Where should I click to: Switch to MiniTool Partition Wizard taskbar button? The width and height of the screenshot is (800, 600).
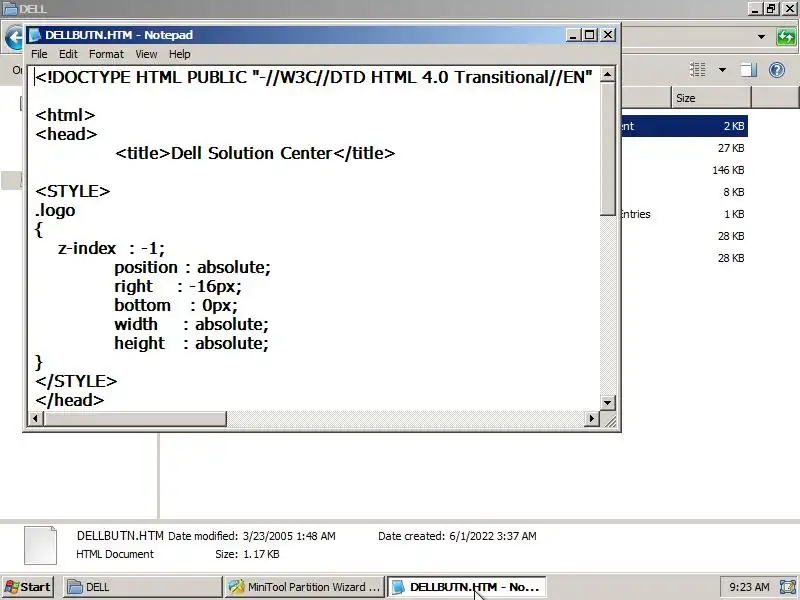304,587
